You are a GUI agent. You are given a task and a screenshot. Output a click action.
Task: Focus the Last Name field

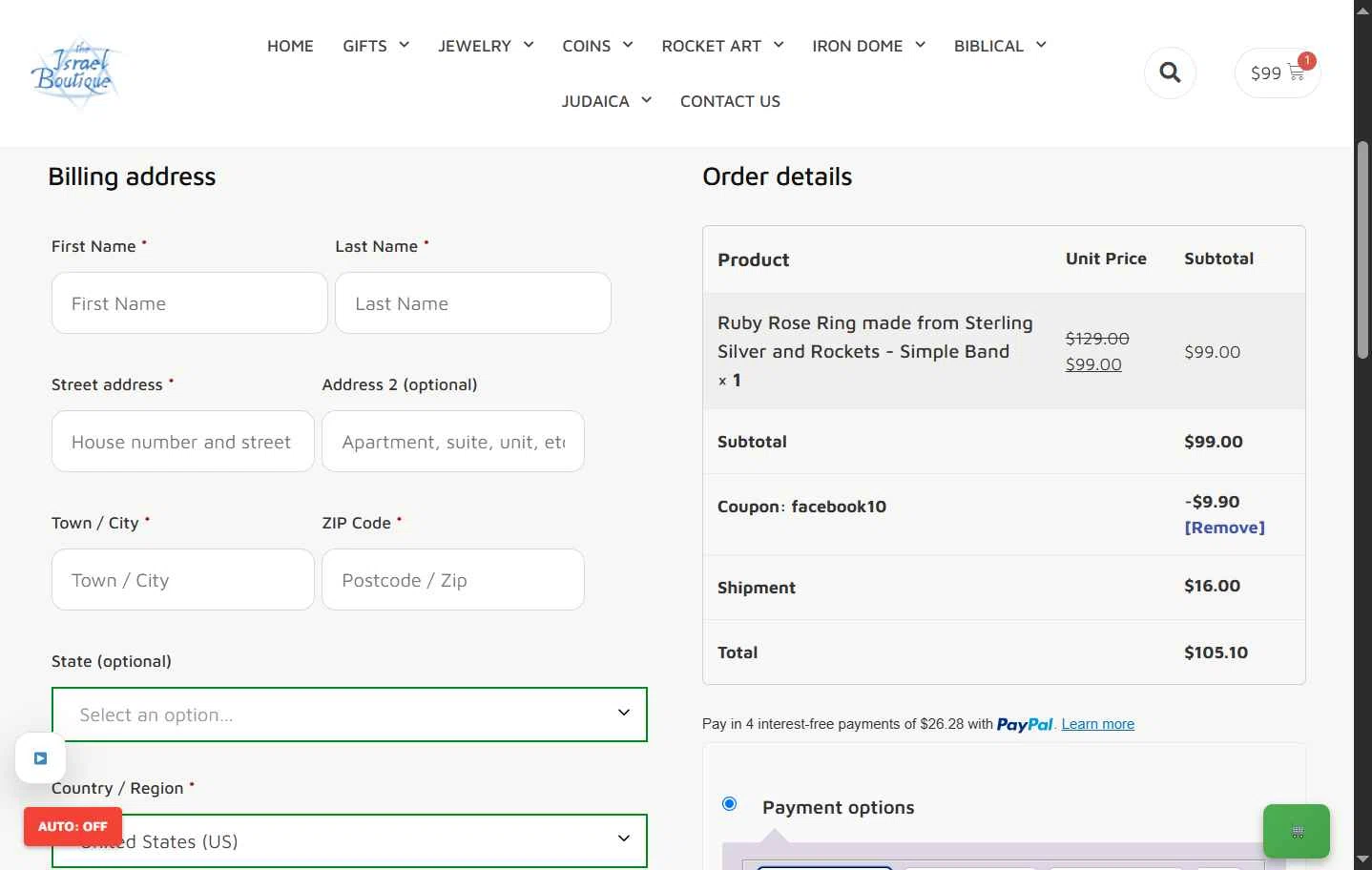pyautogui.click(x=473, y=303)
